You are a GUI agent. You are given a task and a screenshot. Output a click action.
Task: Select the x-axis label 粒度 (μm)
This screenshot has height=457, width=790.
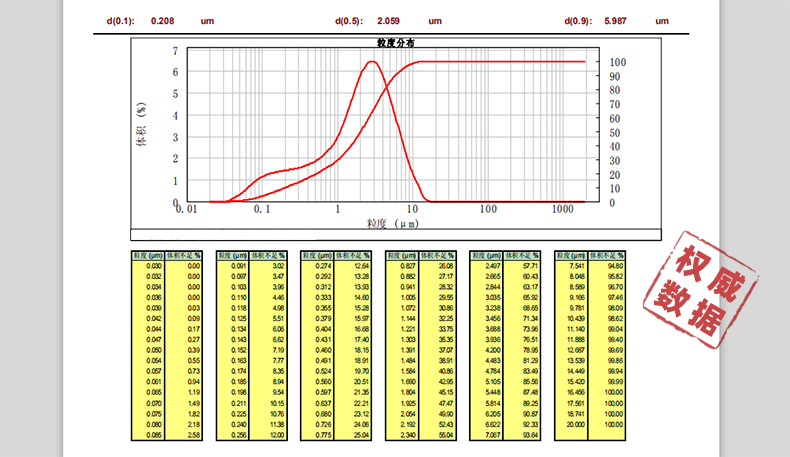click(392, 224)
